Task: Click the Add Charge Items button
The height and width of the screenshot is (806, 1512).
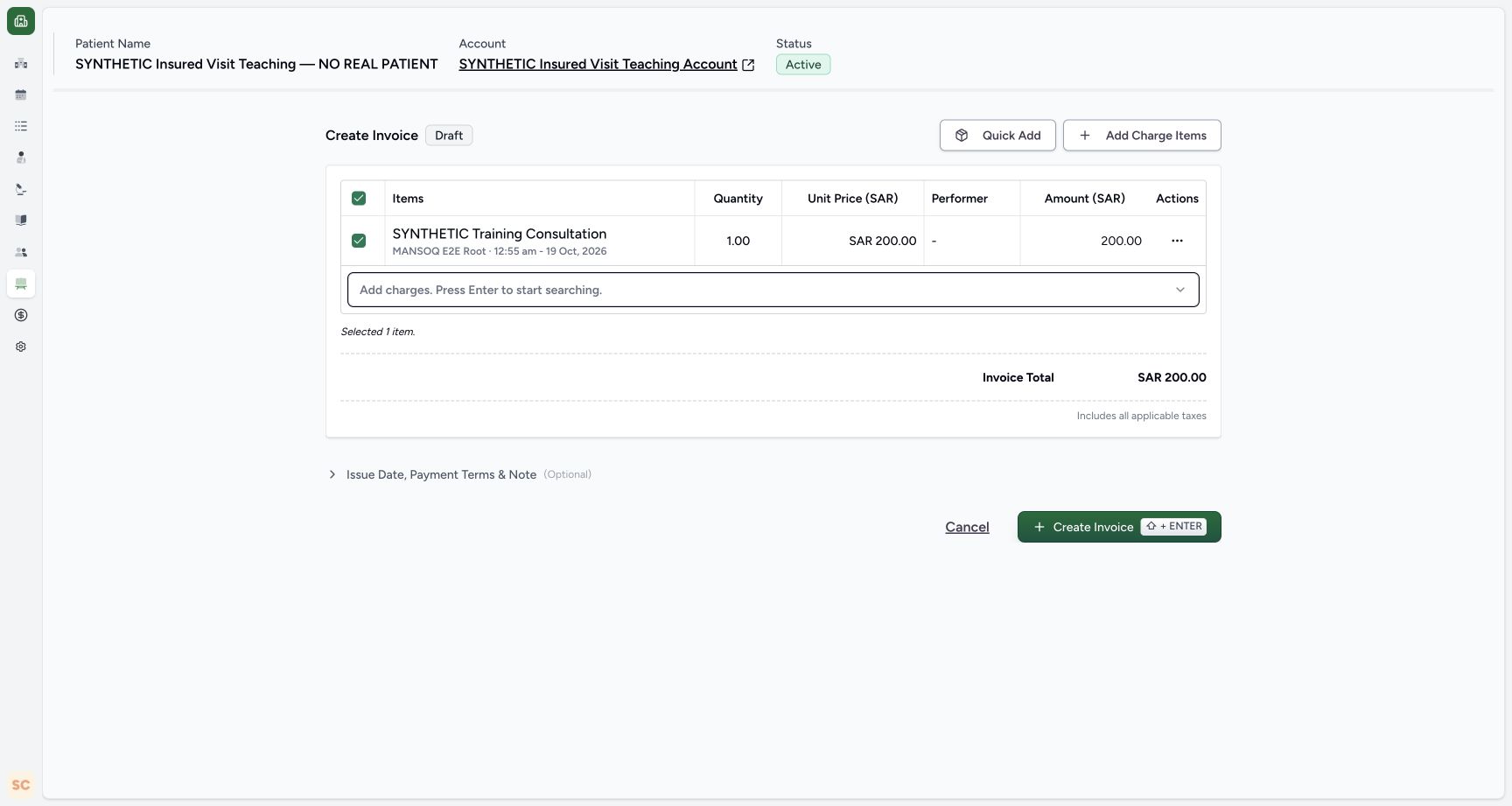Action: (x=1142, y=136)
